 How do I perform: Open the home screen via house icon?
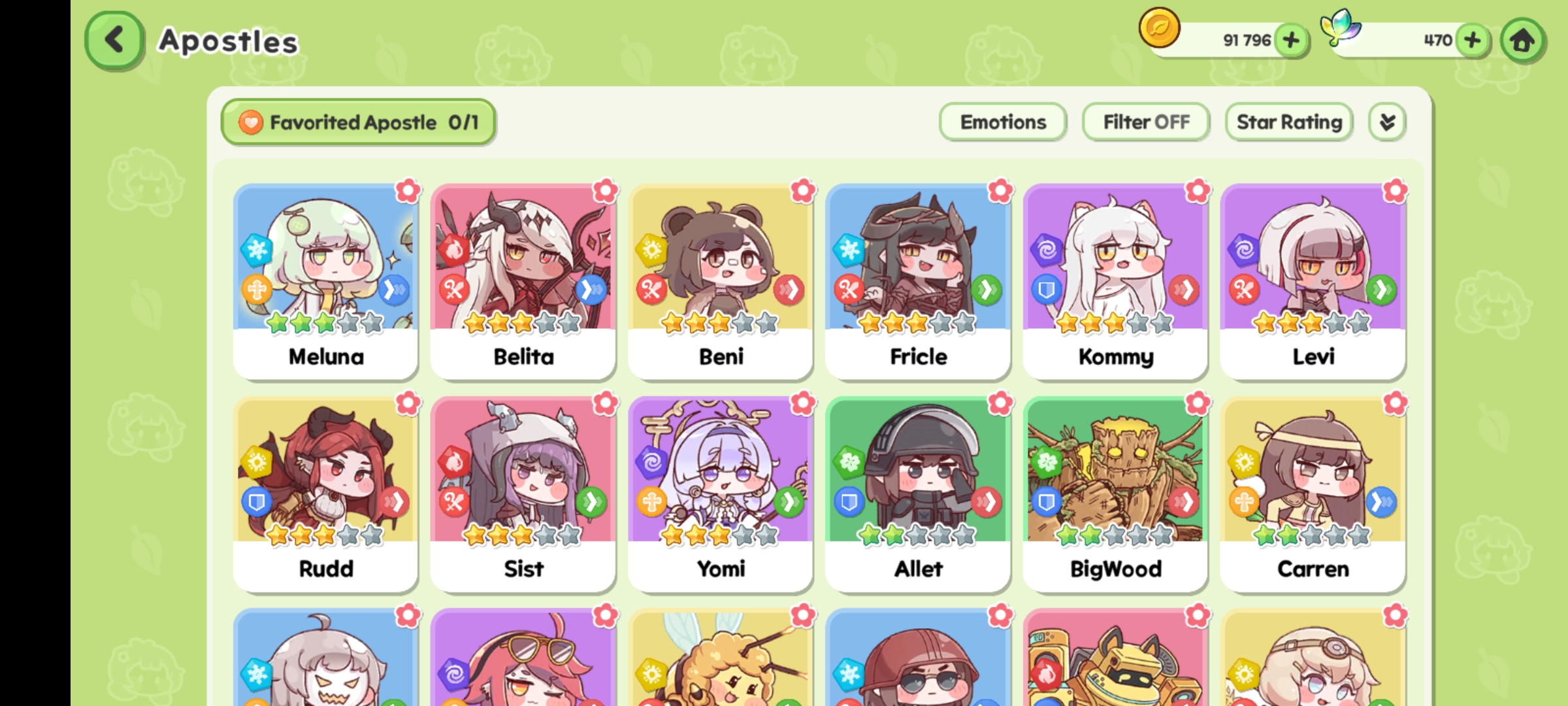click(x=1522, y=41)
